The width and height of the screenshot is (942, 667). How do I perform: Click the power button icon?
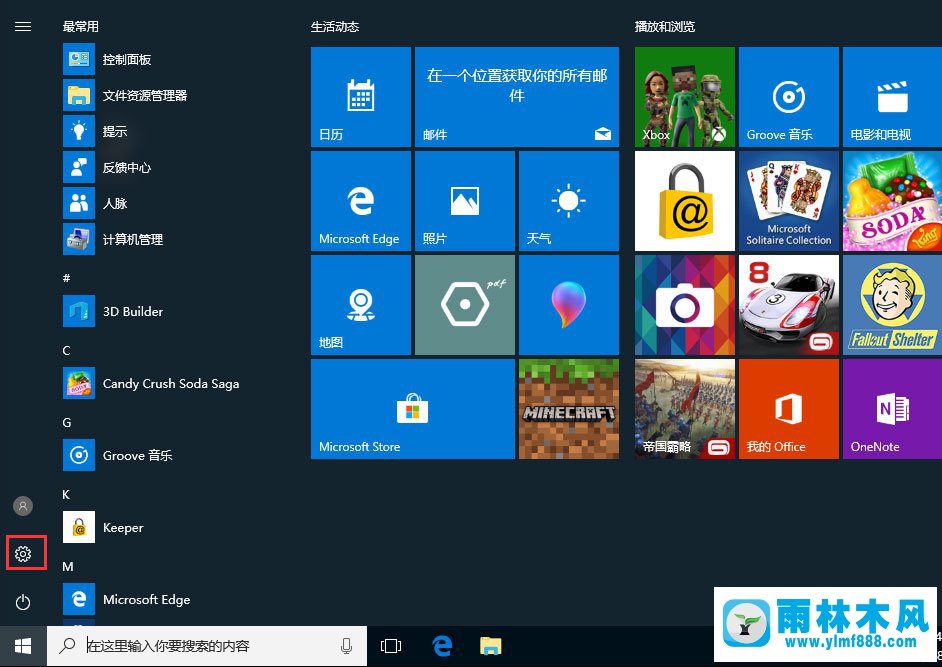(x=23, y=602)
